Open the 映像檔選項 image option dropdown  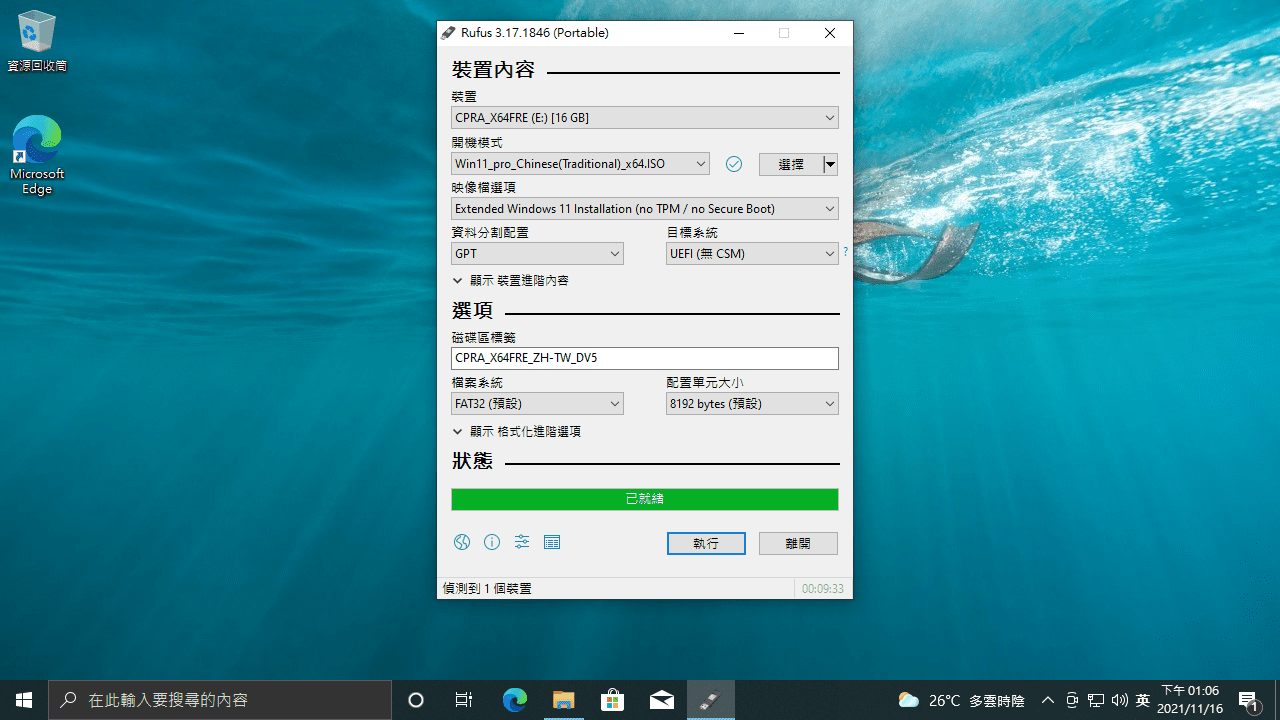point(644,208)
